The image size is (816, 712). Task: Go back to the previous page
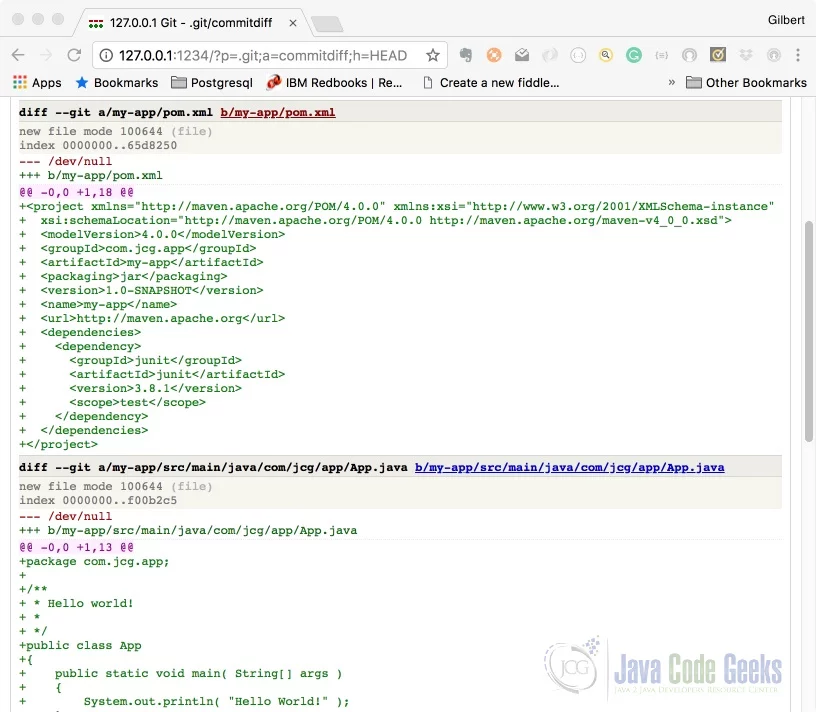coord(18,55)
